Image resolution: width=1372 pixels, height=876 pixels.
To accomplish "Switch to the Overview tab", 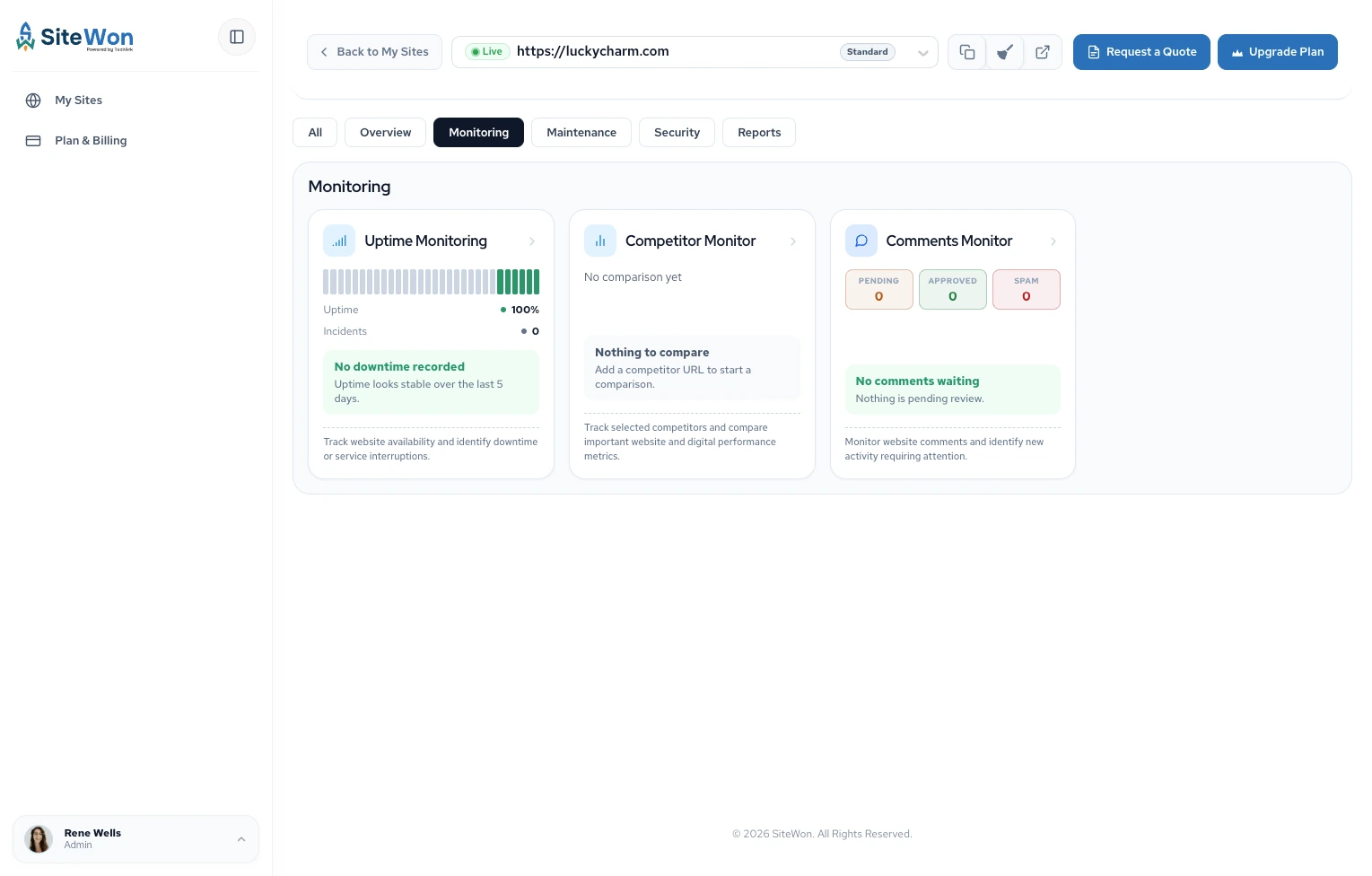I will pos(386,133).
